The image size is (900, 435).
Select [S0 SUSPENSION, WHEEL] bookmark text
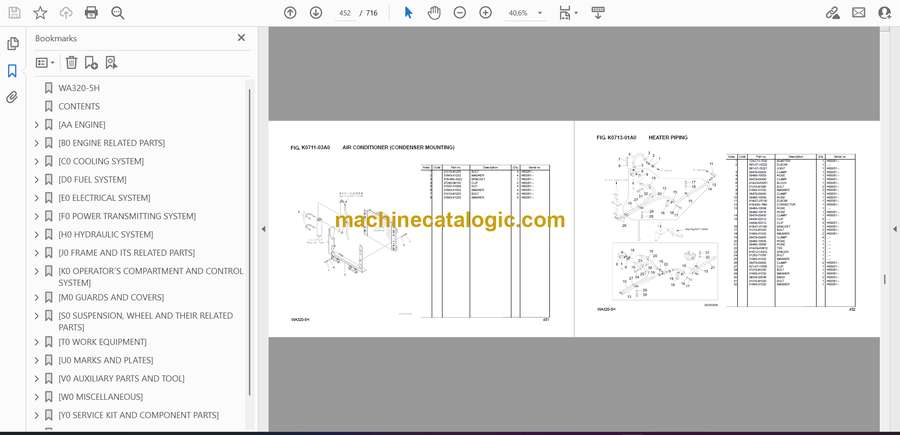coord(145,321)
